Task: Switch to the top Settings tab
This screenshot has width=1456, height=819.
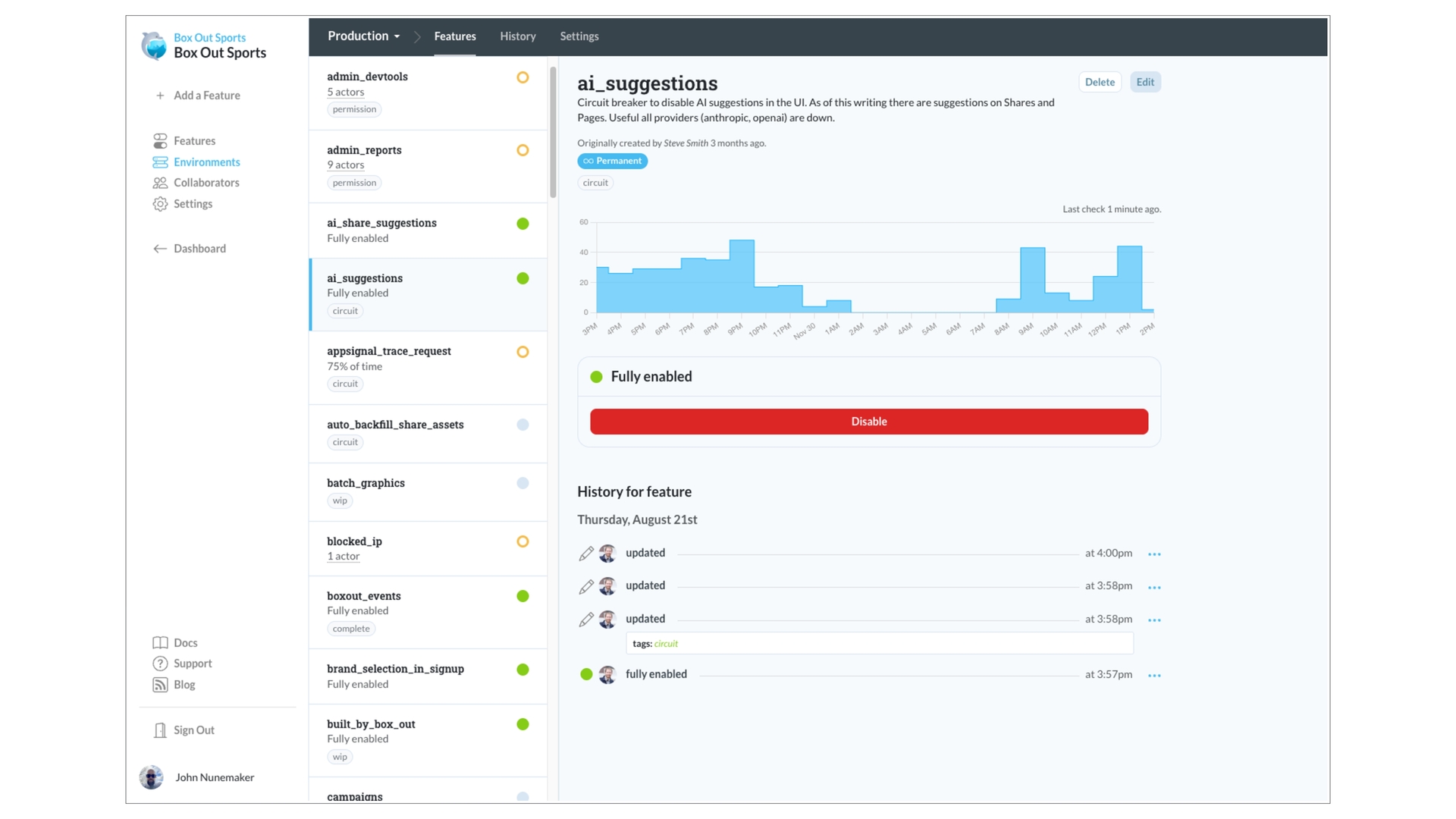Action: [579, 36]
